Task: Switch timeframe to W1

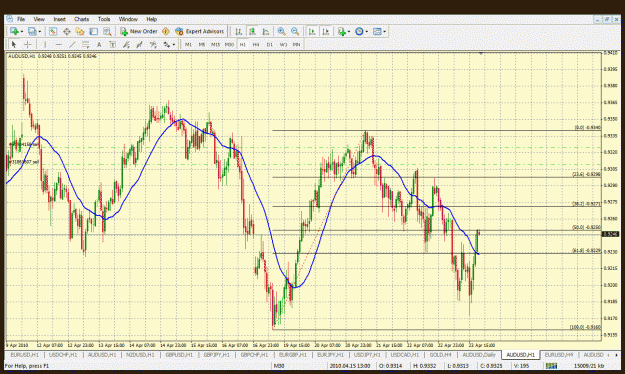Action: tap(283, 44)
